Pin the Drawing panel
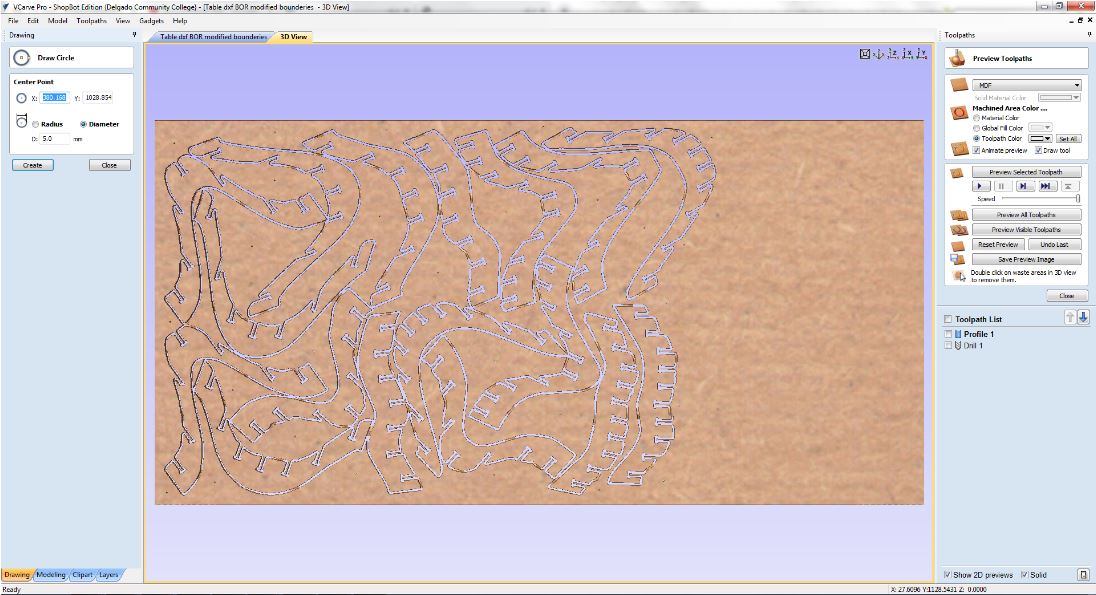This screenshot has width=1096, height=595. [134, 35]
